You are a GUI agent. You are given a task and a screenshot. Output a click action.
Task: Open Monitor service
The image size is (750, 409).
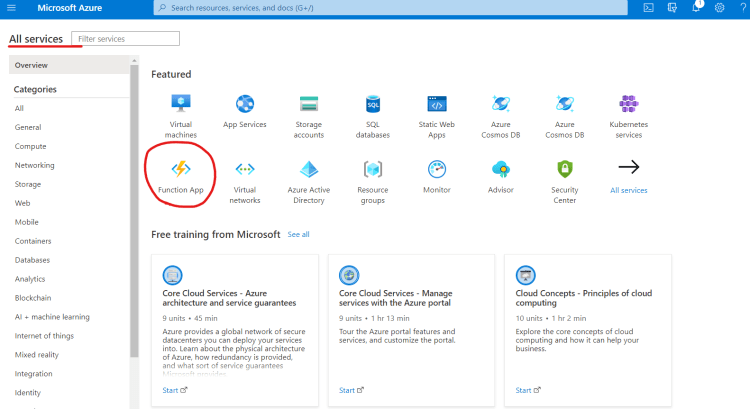(437, 177)
